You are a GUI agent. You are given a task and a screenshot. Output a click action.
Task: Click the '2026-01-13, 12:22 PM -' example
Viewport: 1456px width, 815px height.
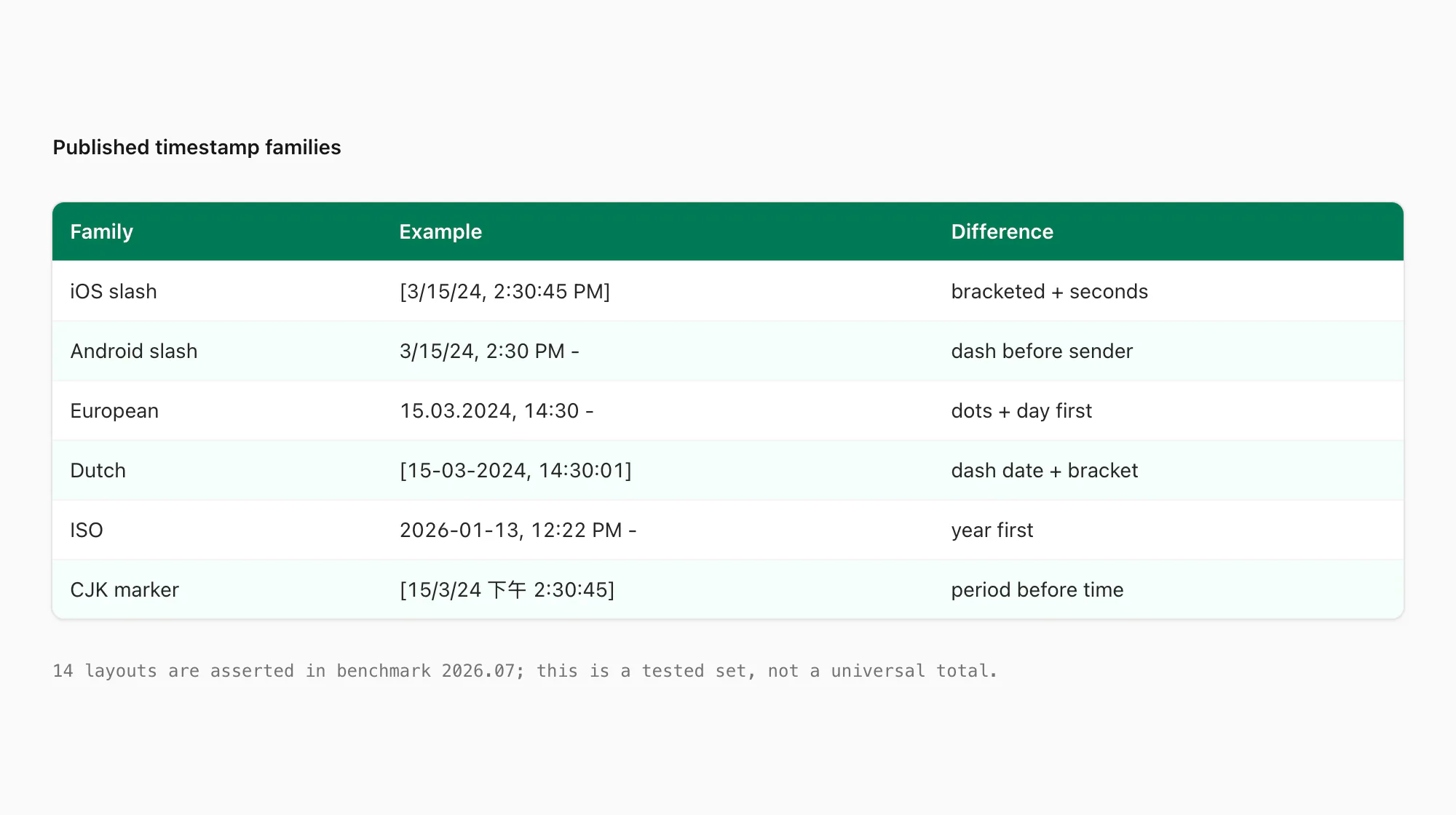[518, 530]
